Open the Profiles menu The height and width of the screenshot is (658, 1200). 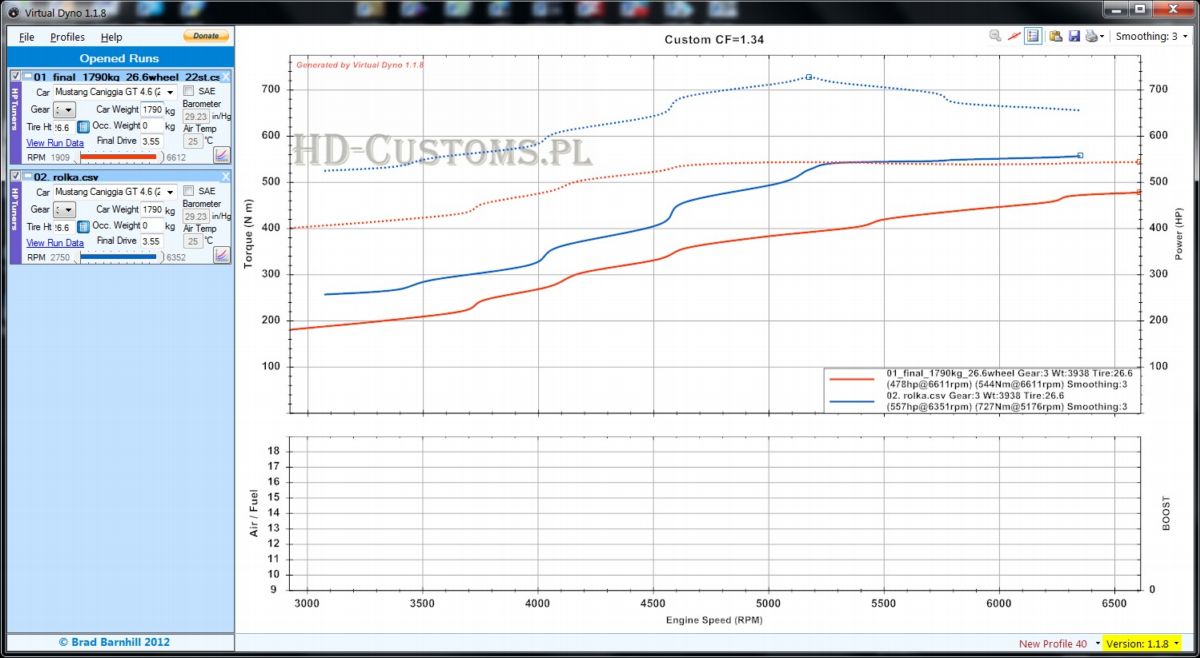tap(68, 37)
